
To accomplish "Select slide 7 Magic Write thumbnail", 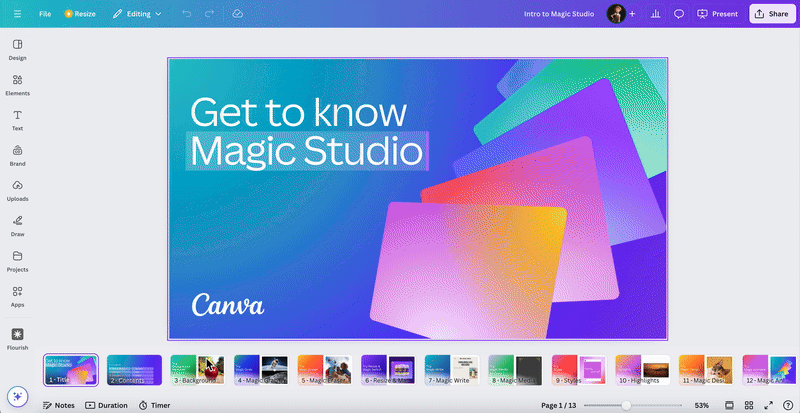I will [452, 370].
